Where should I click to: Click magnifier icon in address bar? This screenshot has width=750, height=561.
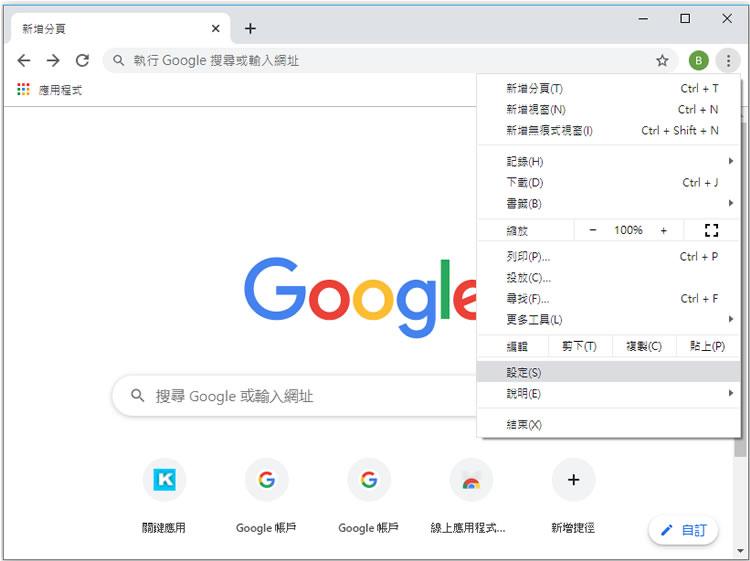tap(118, 60)
